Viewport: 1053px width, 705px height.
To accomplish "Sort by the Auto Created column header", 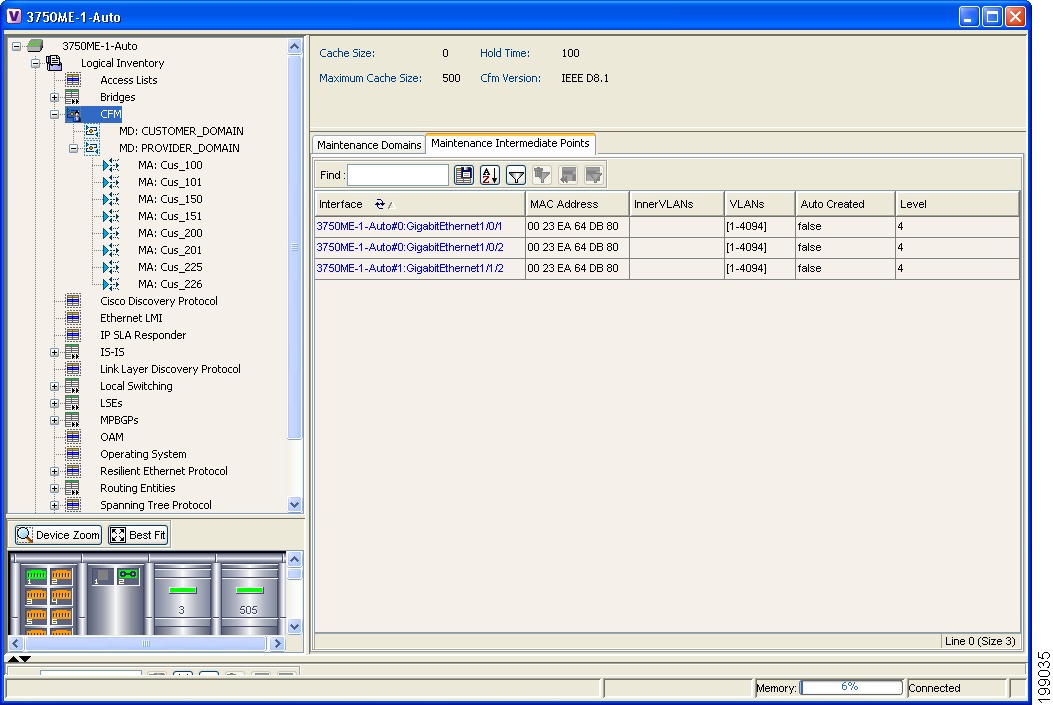I will [x=845, y=204].
